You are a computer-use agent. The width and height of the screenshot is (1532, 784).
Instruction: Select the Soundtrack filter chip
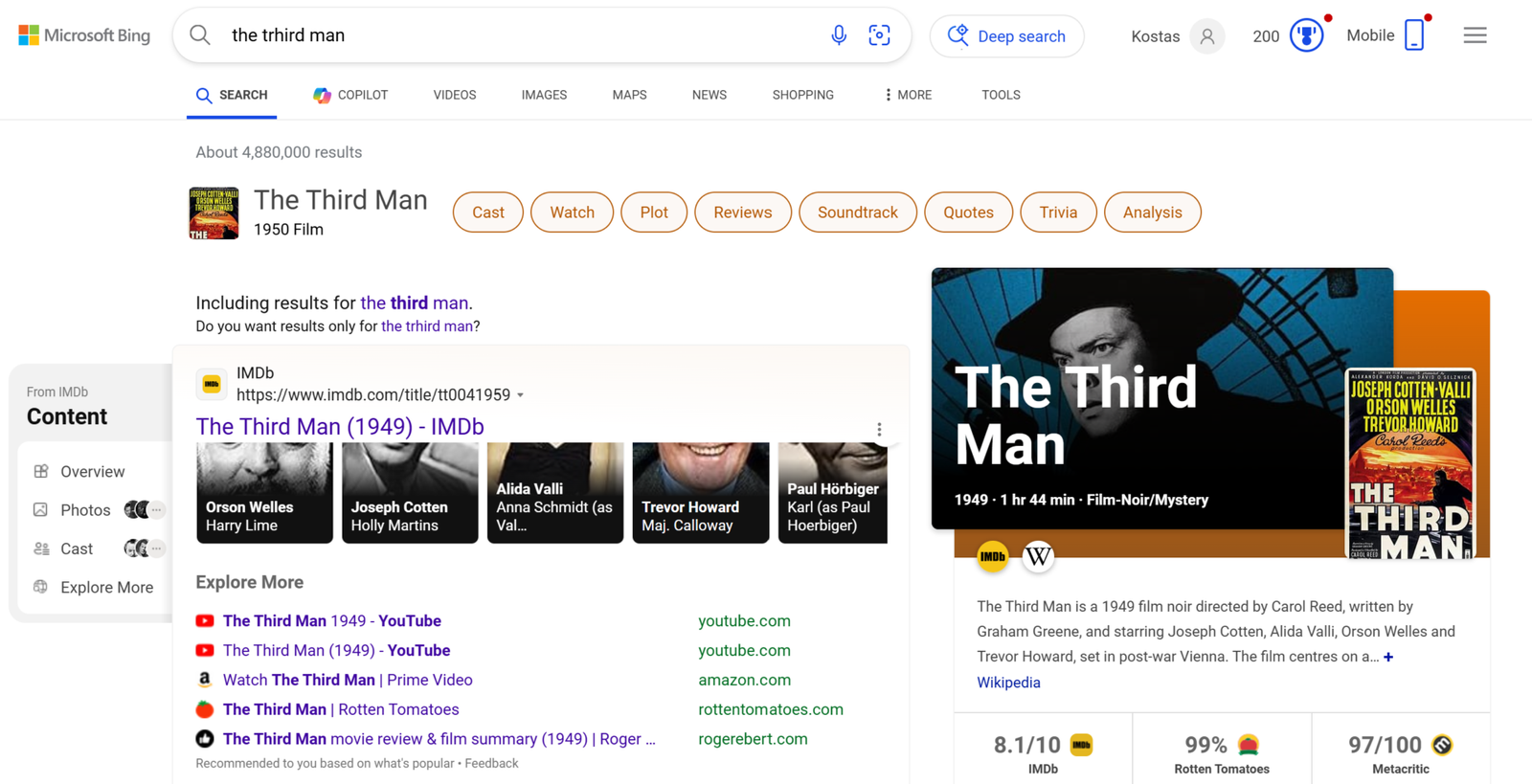(857, 213)
